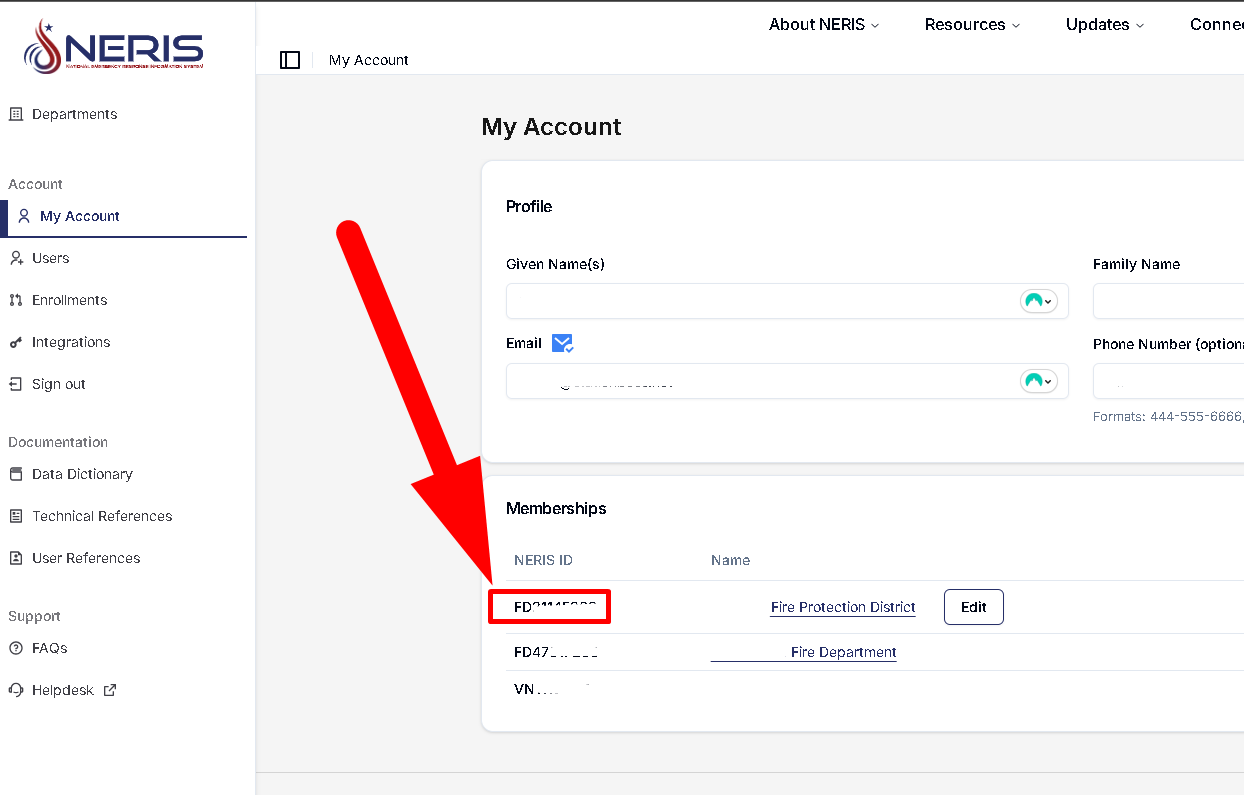Click into the Email input field

tap(760, 381)
